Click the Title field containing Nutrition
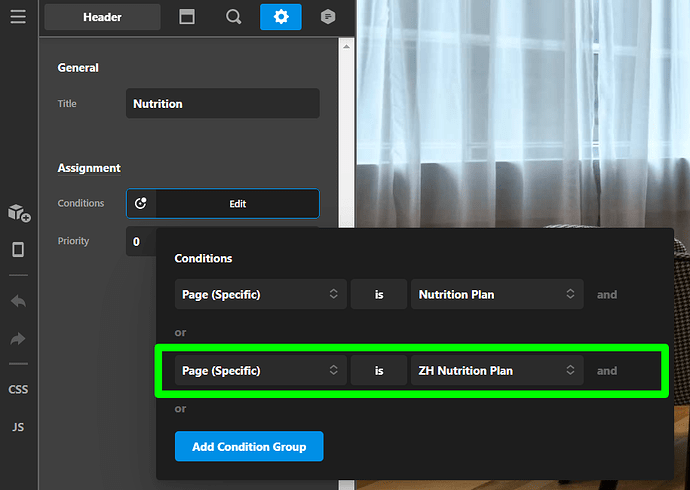The image size is (690, 490). pyautogui.click(x=223, y=103)
